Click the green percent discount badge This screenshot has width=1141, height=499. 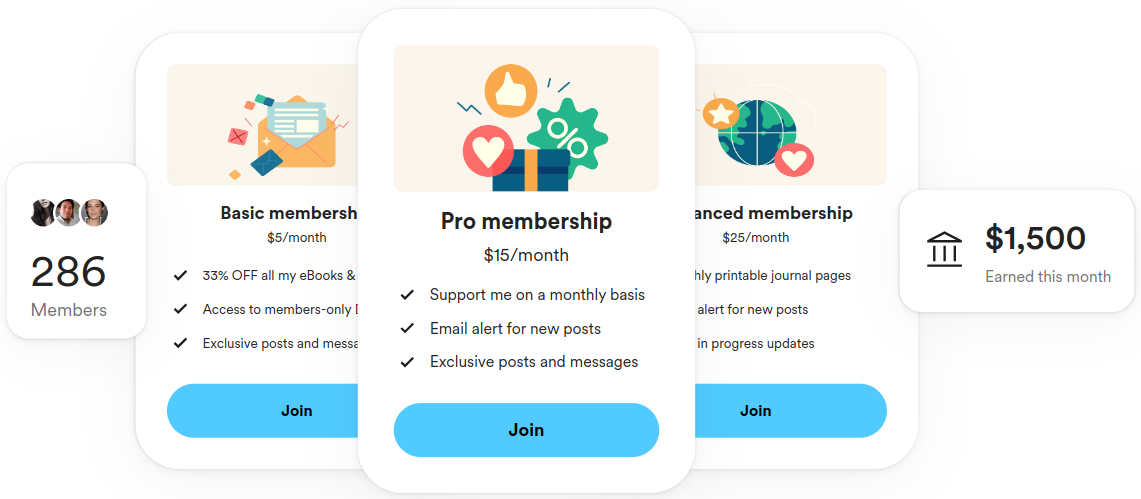tap(567, 138)
